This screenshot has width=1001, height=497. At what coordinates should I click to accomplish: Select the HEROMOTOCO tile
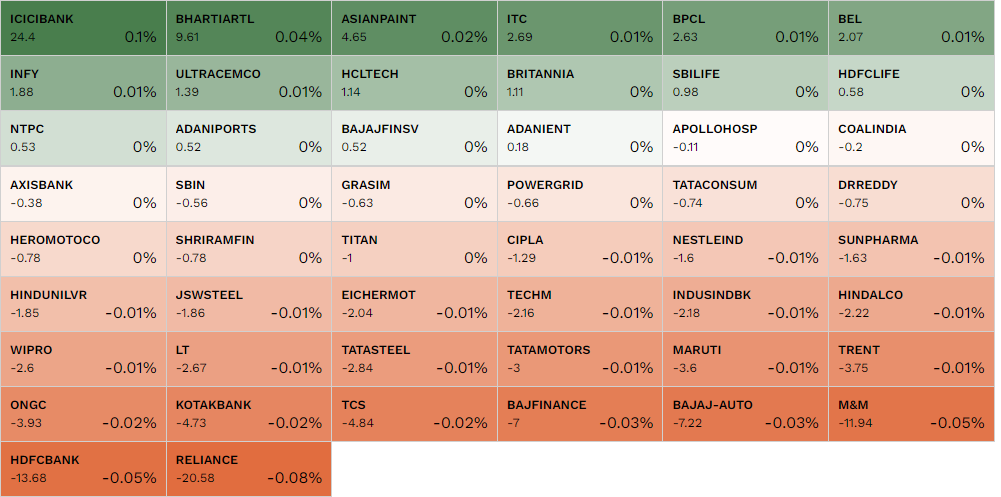click(x=83, y=249)
